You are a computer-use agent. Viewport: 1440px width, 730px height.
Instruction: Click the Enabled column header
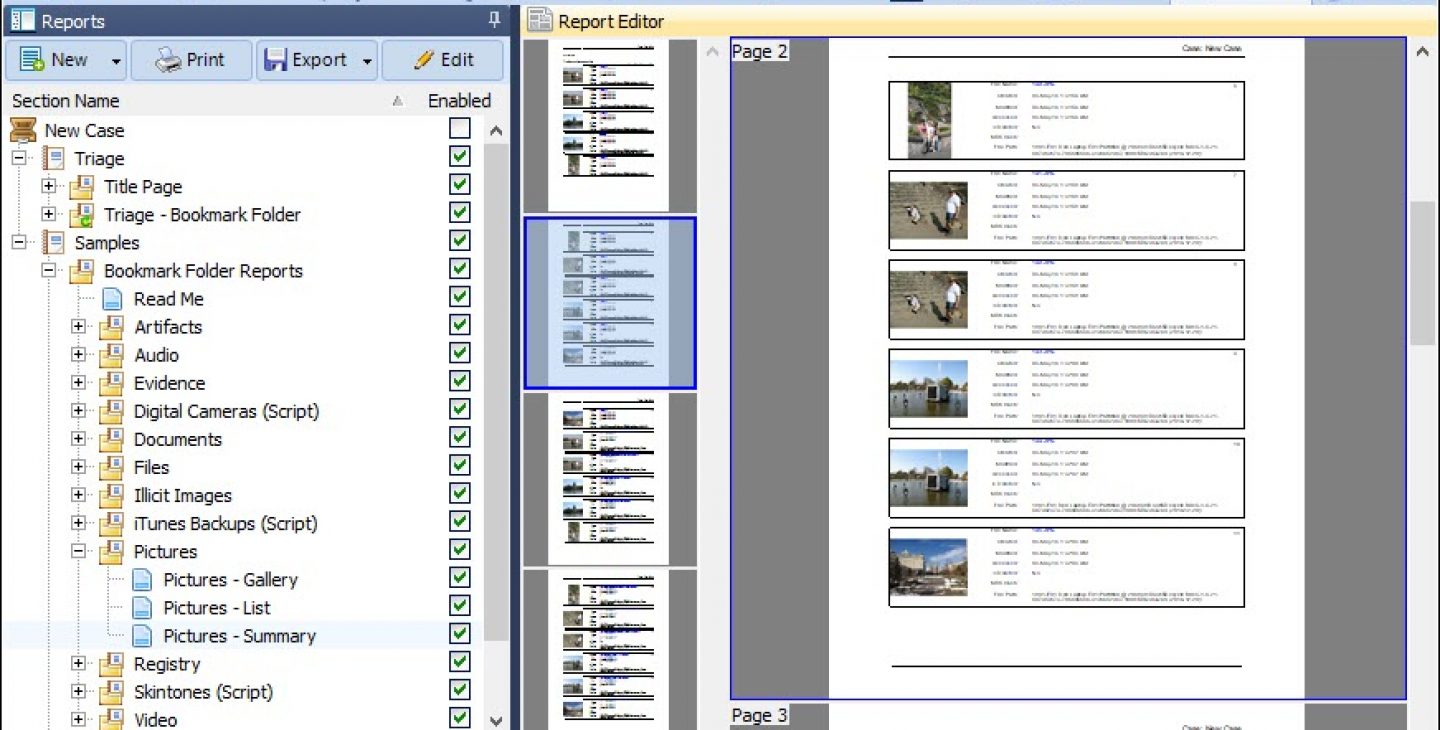(459, 100)
